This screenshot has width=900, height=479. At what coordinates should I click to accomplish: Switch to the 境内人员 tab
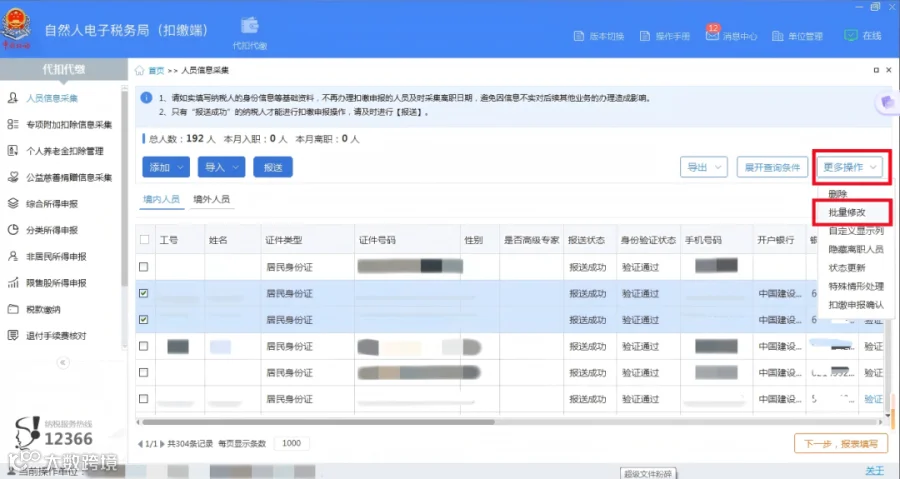[x=161, y=199]
